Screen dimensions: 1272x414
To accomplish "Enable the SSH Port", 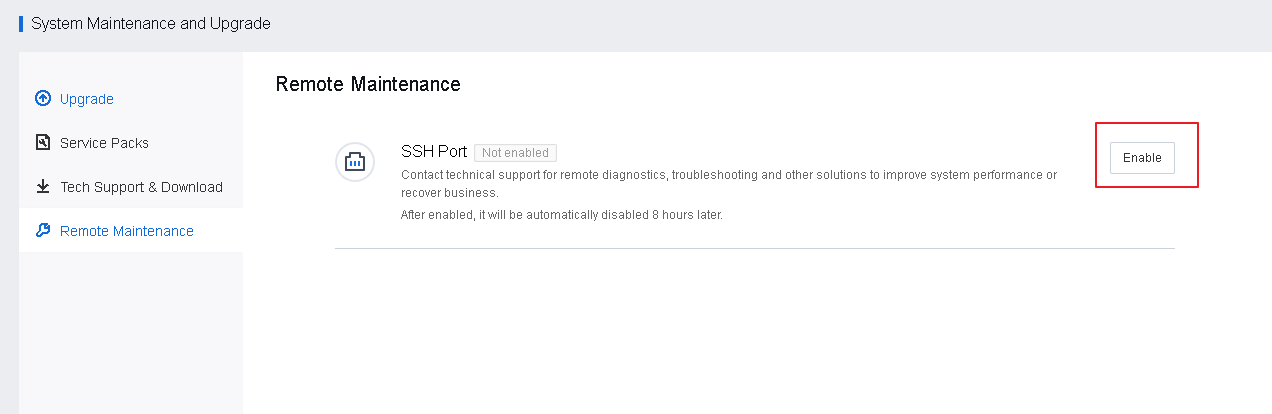I will 1142,158.
